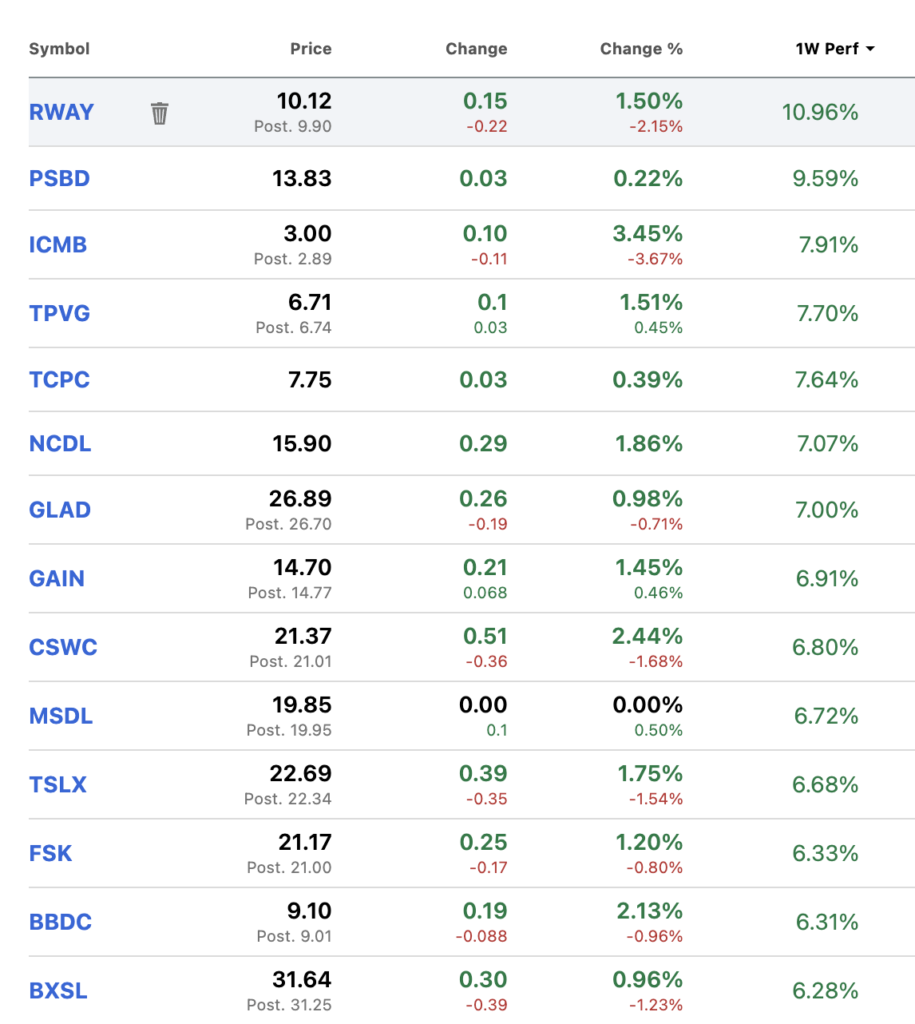This screenshot has width=915, height=1024.
Task: Open the TSLX ticker link
Action: click(57, 784)
